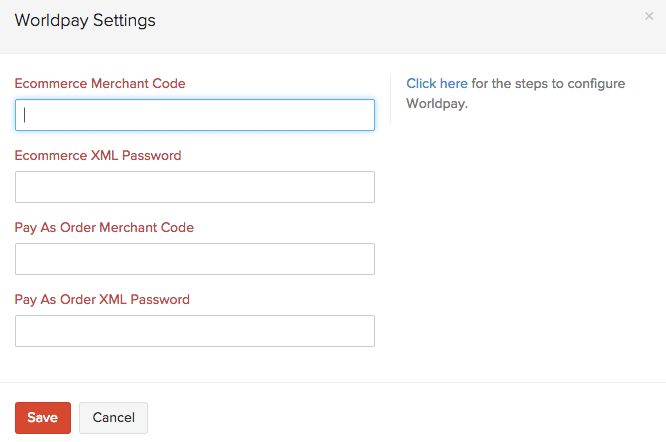Click the 'Pay As Order XML Password' label
Screen dimensions: 666x442
tap(102, 300)
